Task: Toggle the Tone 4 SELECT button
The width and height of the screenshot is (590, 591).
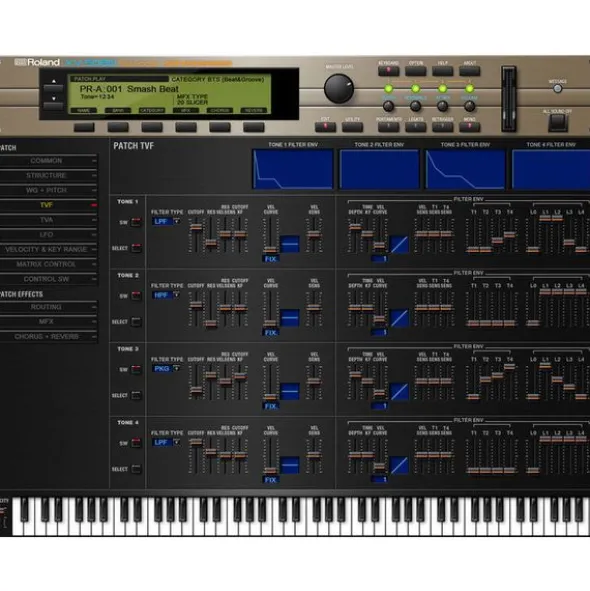Action: 136,469
